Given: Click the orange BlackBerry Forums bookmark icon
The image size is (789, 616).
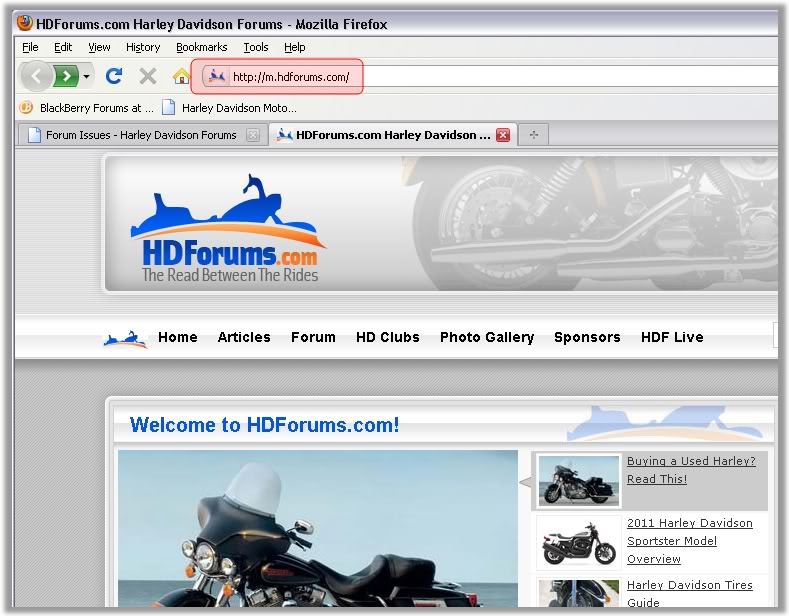Looking at the screenshot, I should pyautogui.click(x=26, y=107).
